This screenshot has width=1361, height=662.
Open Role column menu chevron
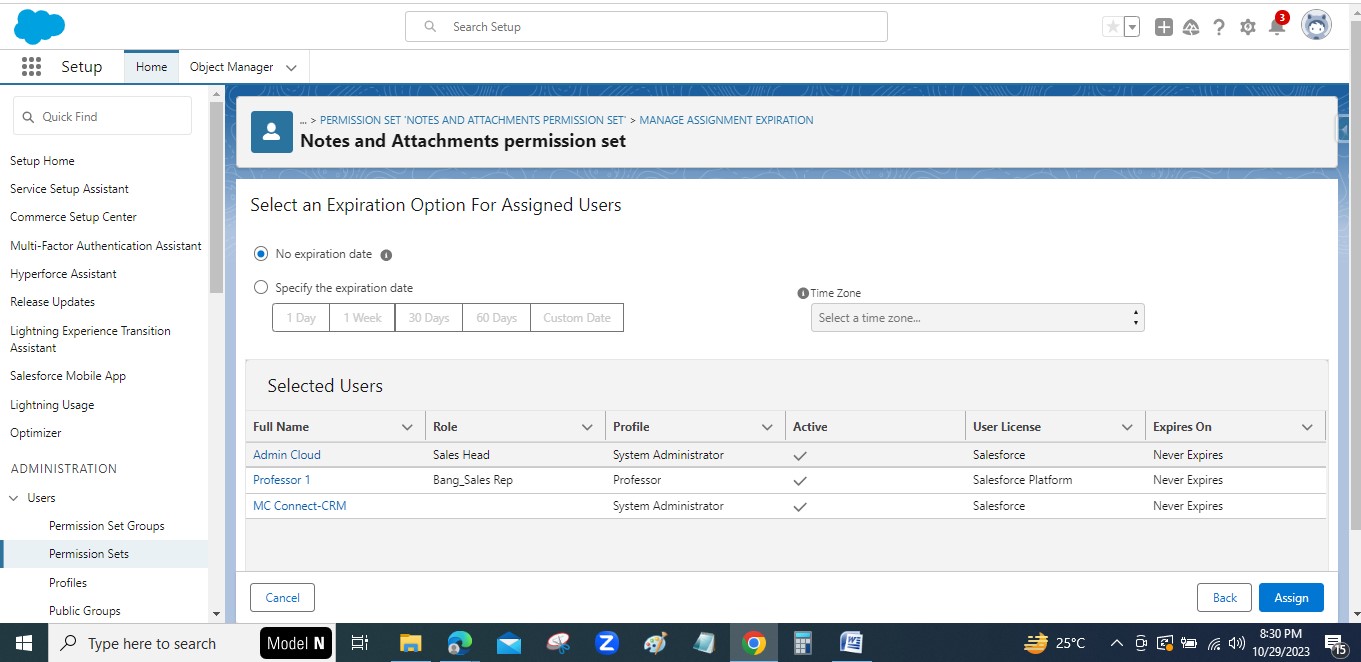coord(587,427)
